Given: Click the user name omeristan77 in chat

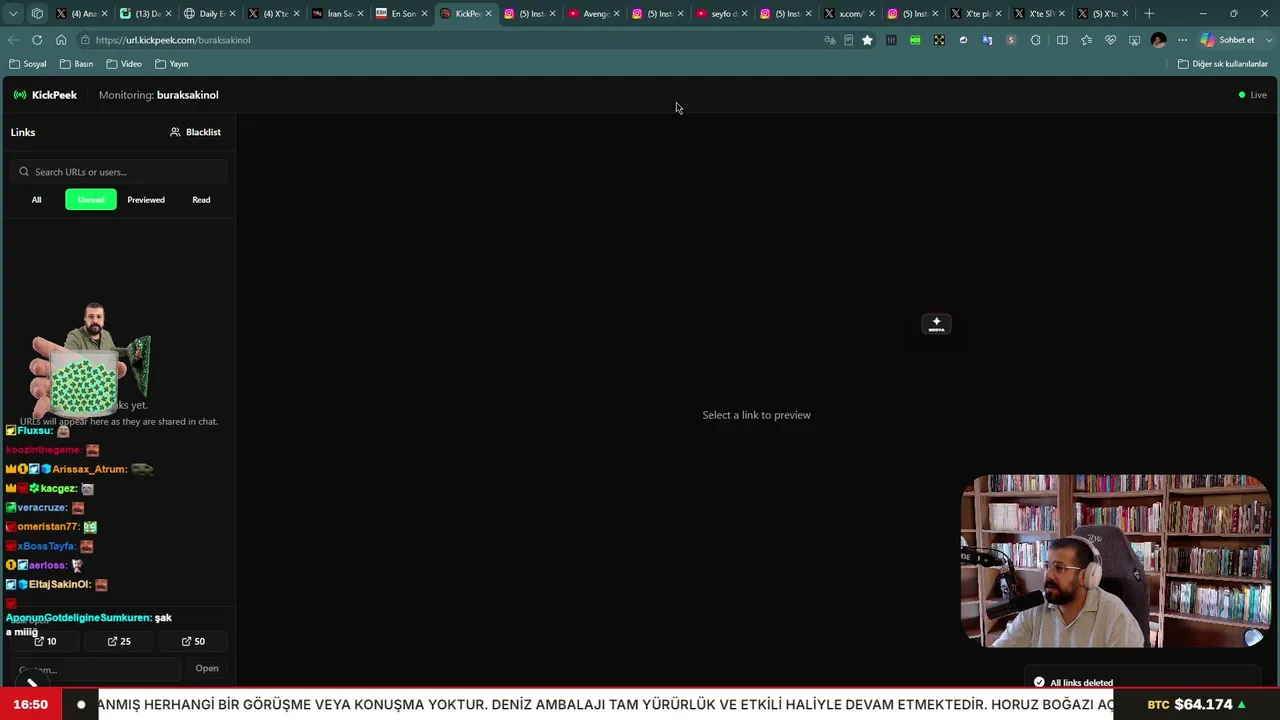Looking at the screenshot, I should click(x=48, y=526).
